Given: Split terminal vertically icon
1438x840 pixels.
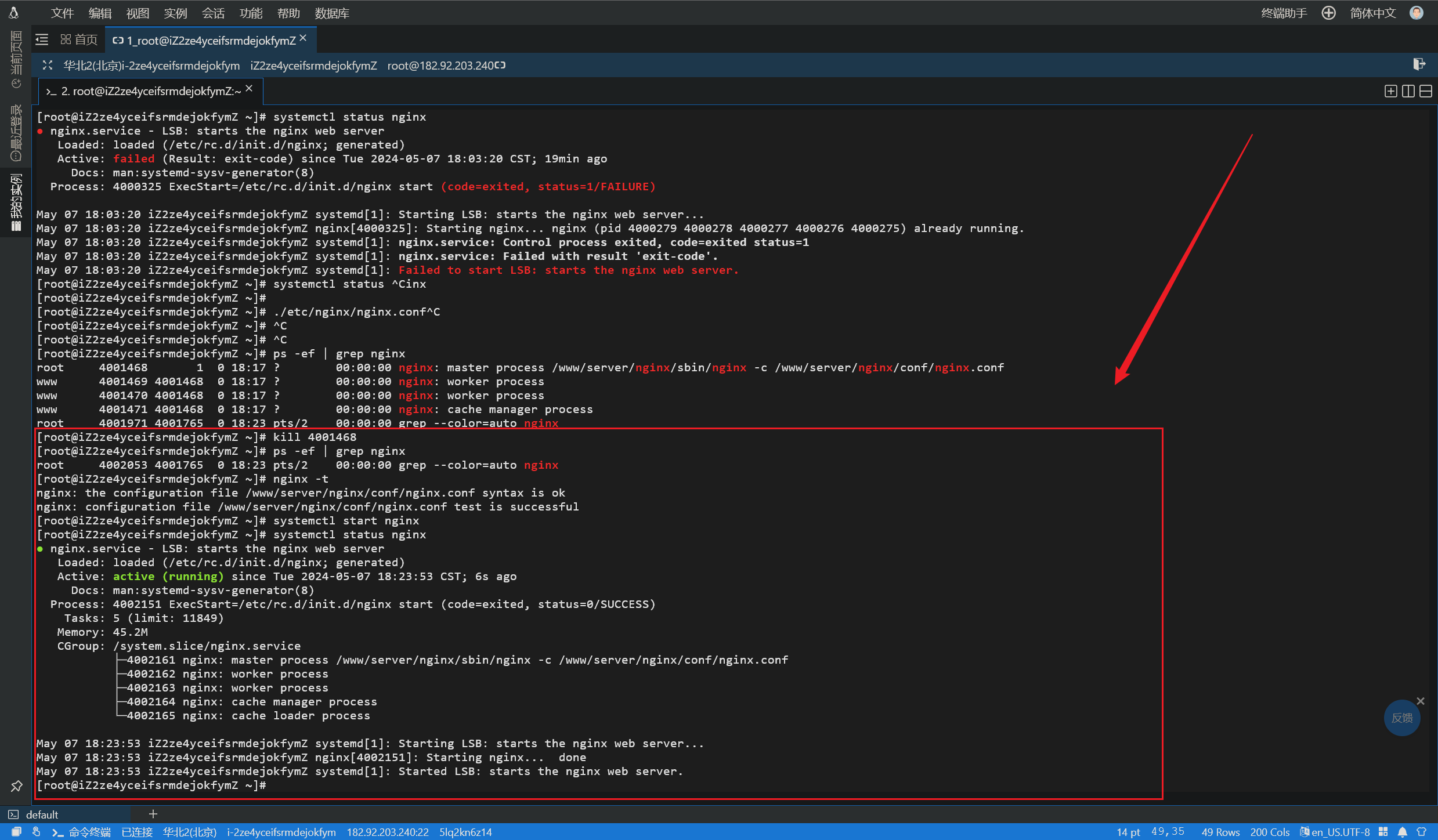Looking at the screenshot, I should (x=1408, y=91).
